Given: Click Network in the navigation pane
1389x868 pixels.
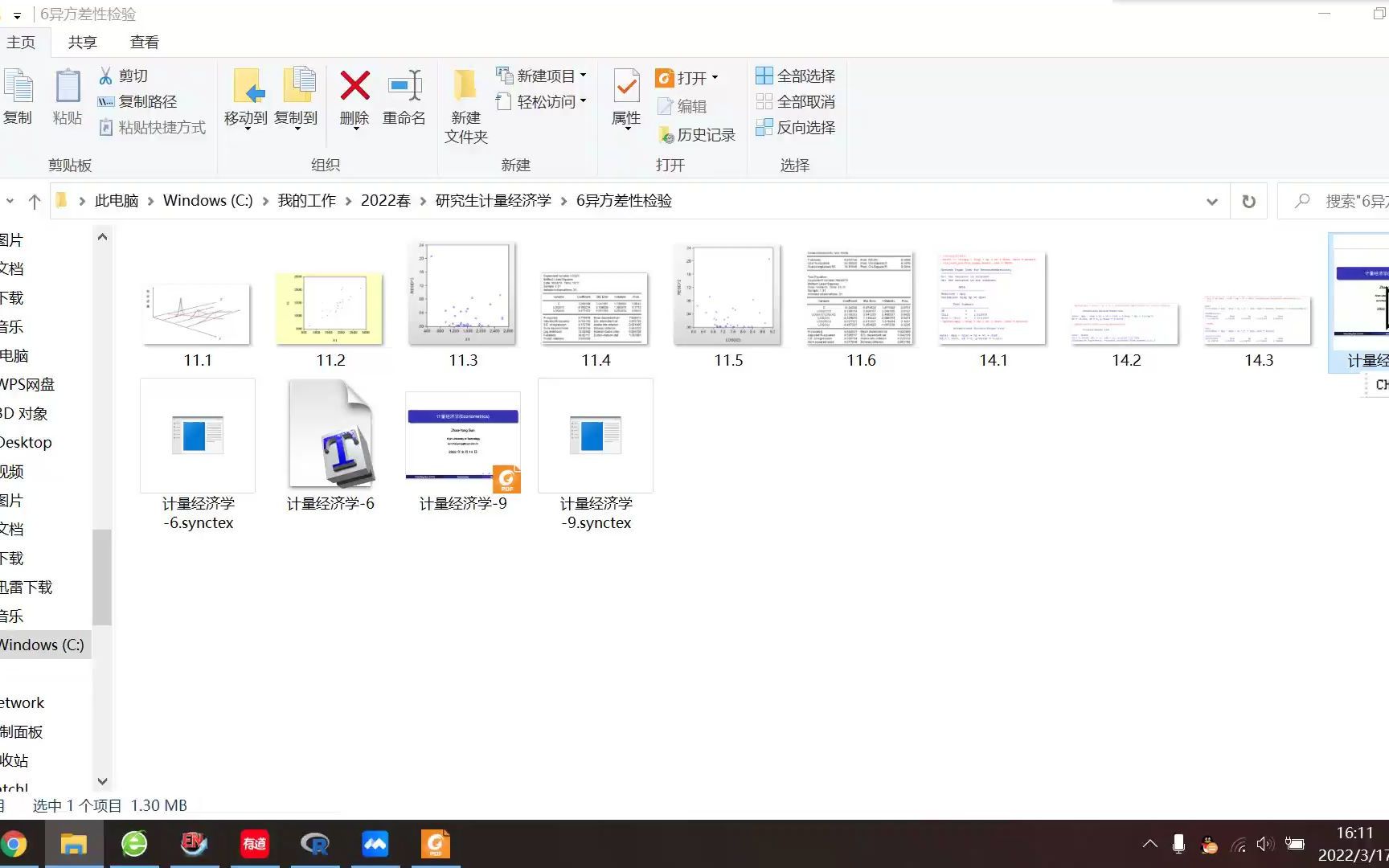Looking at the screenshot, I should 23,702.
